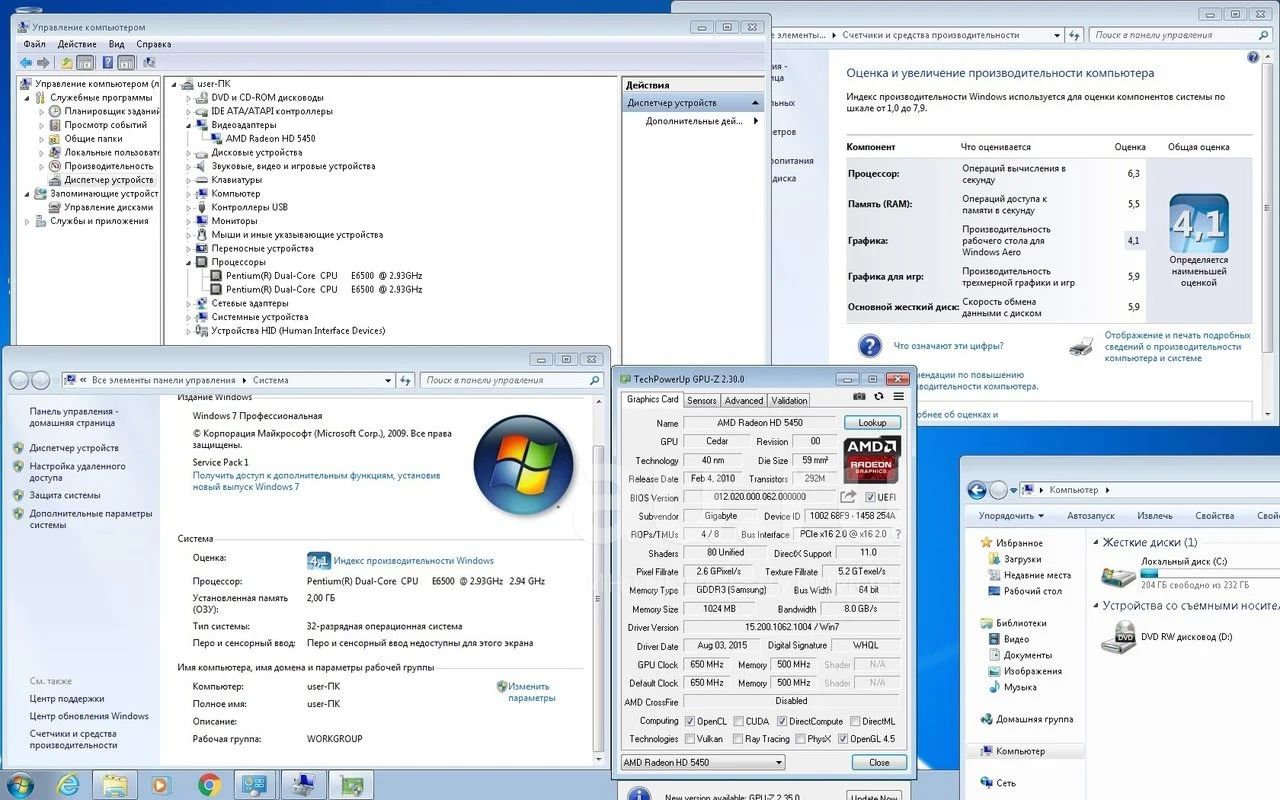1280x800 pixels.
Task: Click the BIOS export share icon in GPU-Z
Action: tap(848, 497)
